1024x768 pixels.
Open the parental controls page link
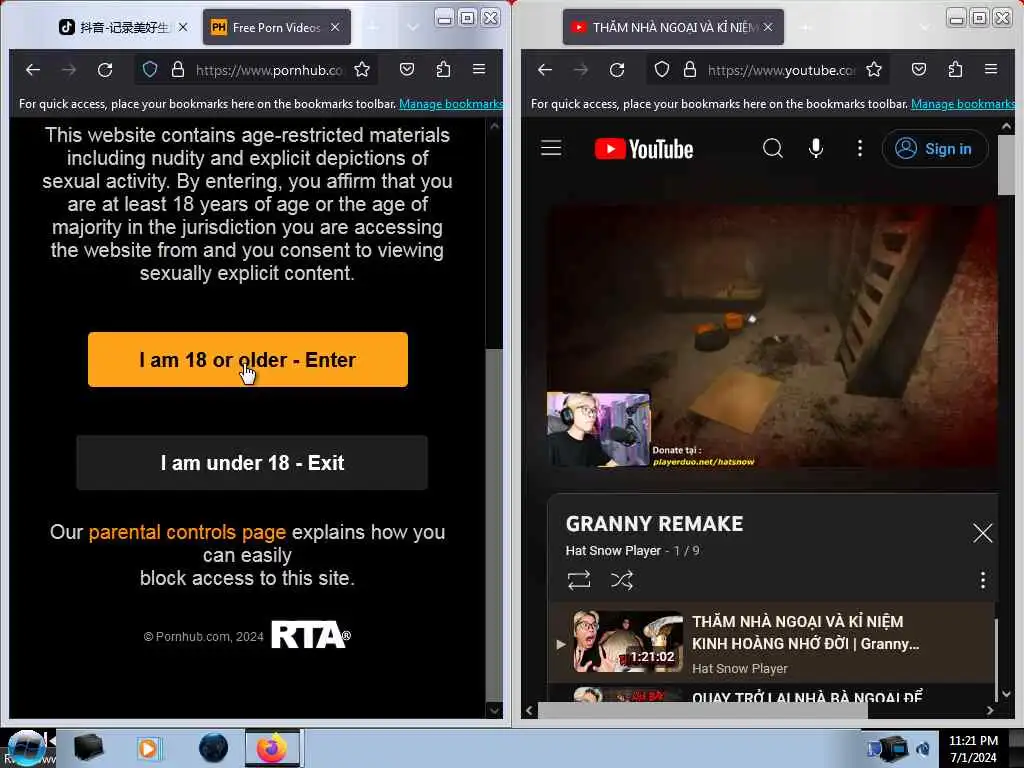pos(187,532)
